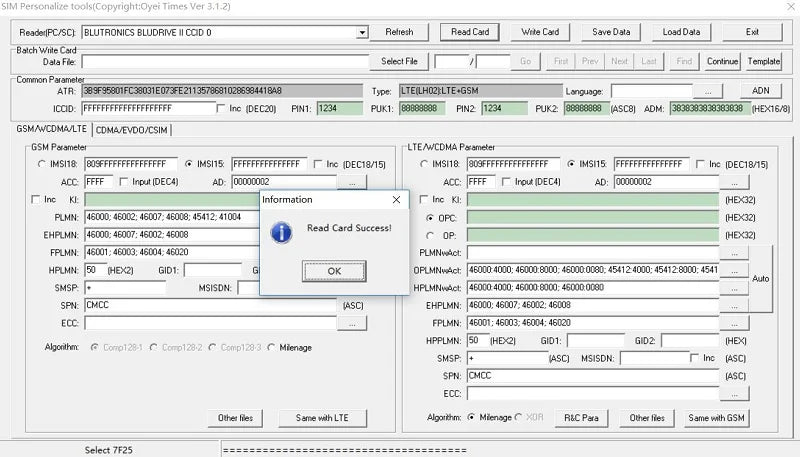Confirm the Read Card Success dialog with OK
This screenshot has height=457, width=800.
pyautogui.click(x=334, y=271)
